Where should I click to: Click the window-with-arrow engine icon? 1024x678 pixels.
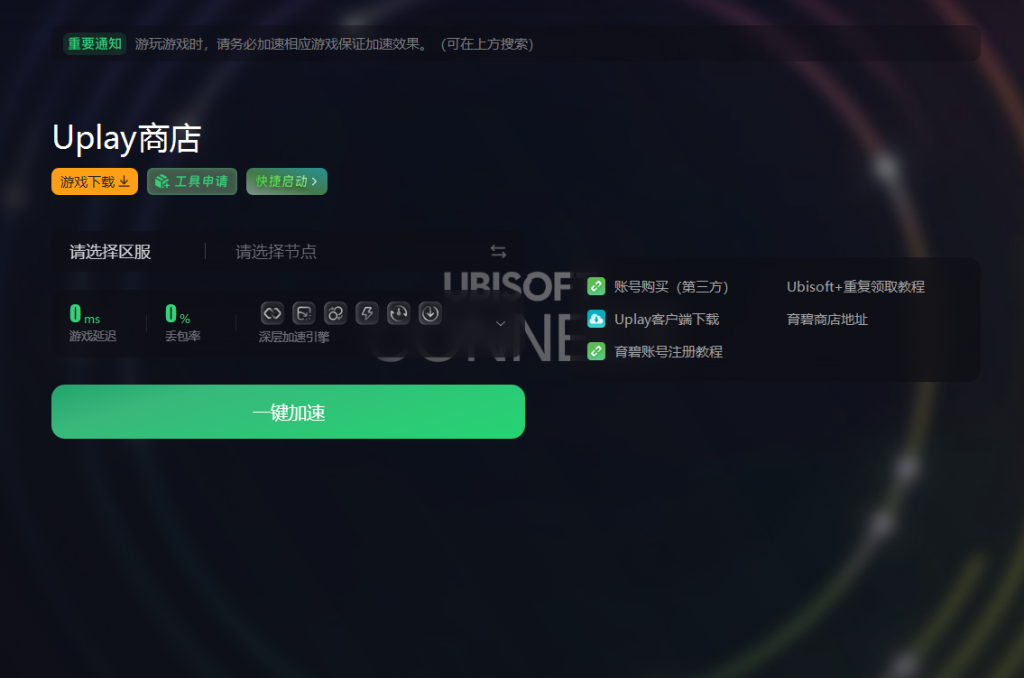[304, 314]
